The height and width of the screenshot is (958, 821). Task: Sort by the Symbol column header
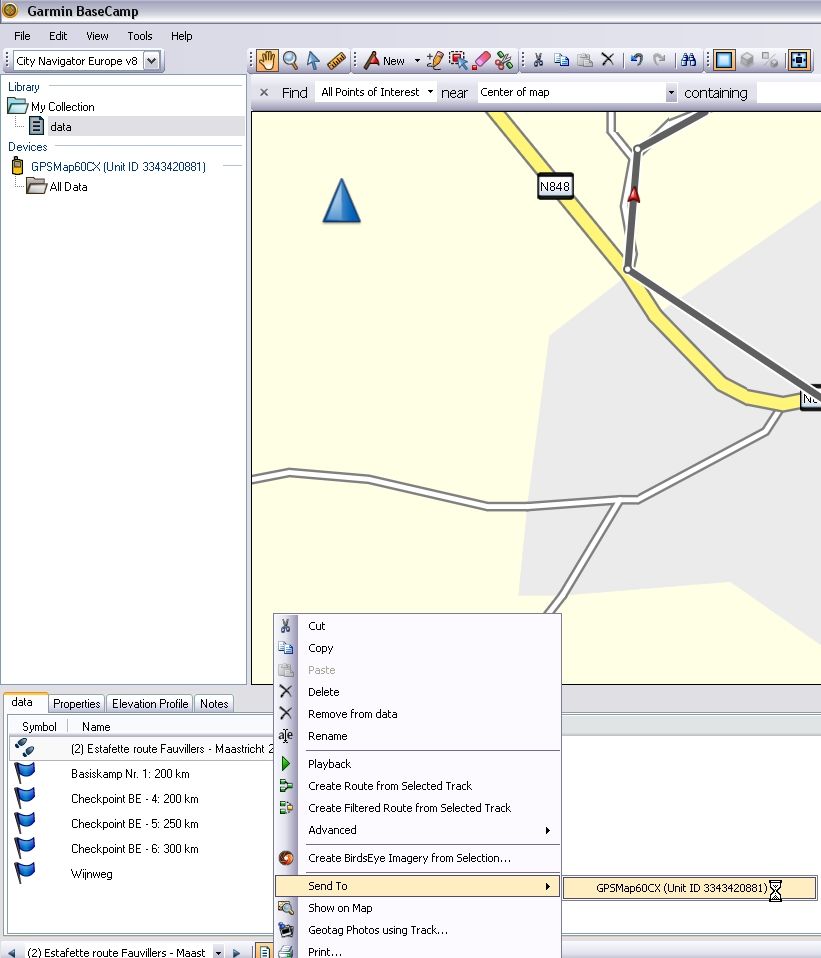[39, 727]
